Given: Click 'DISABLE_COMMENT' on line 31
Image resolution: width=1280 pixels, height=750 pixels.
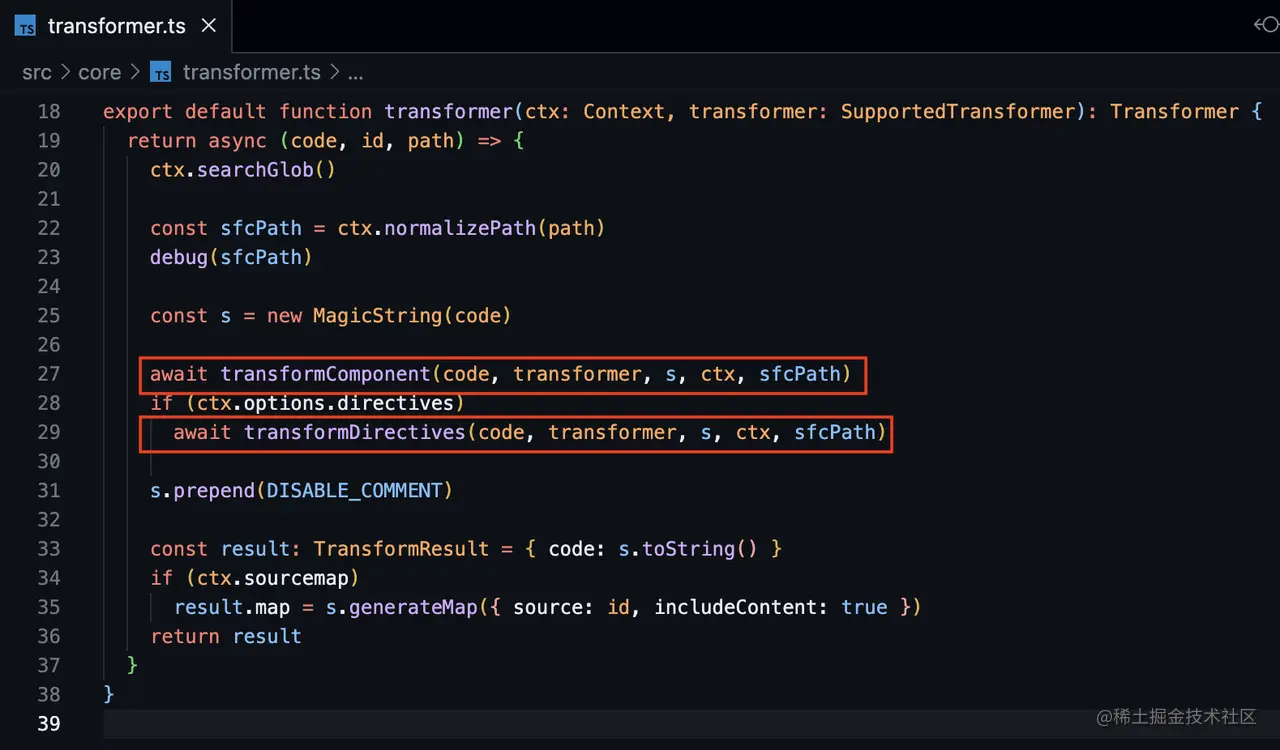Looking at the screenshot, I should 354,490.
